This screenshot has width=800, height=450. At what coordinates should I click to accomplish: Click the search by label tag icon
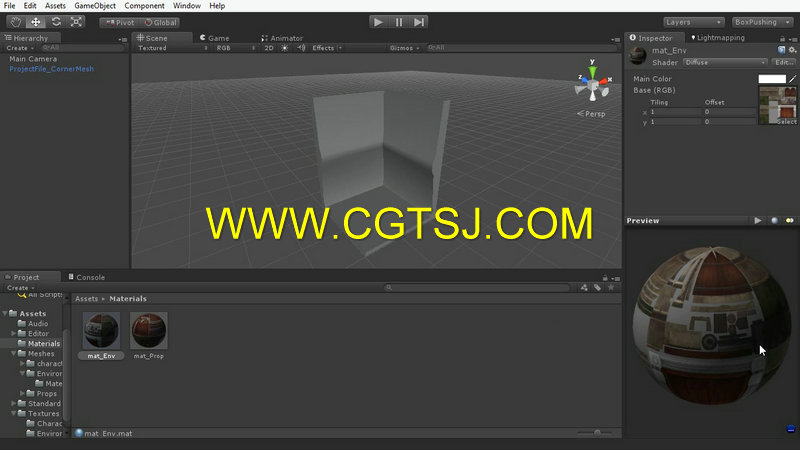coord(597,288)
